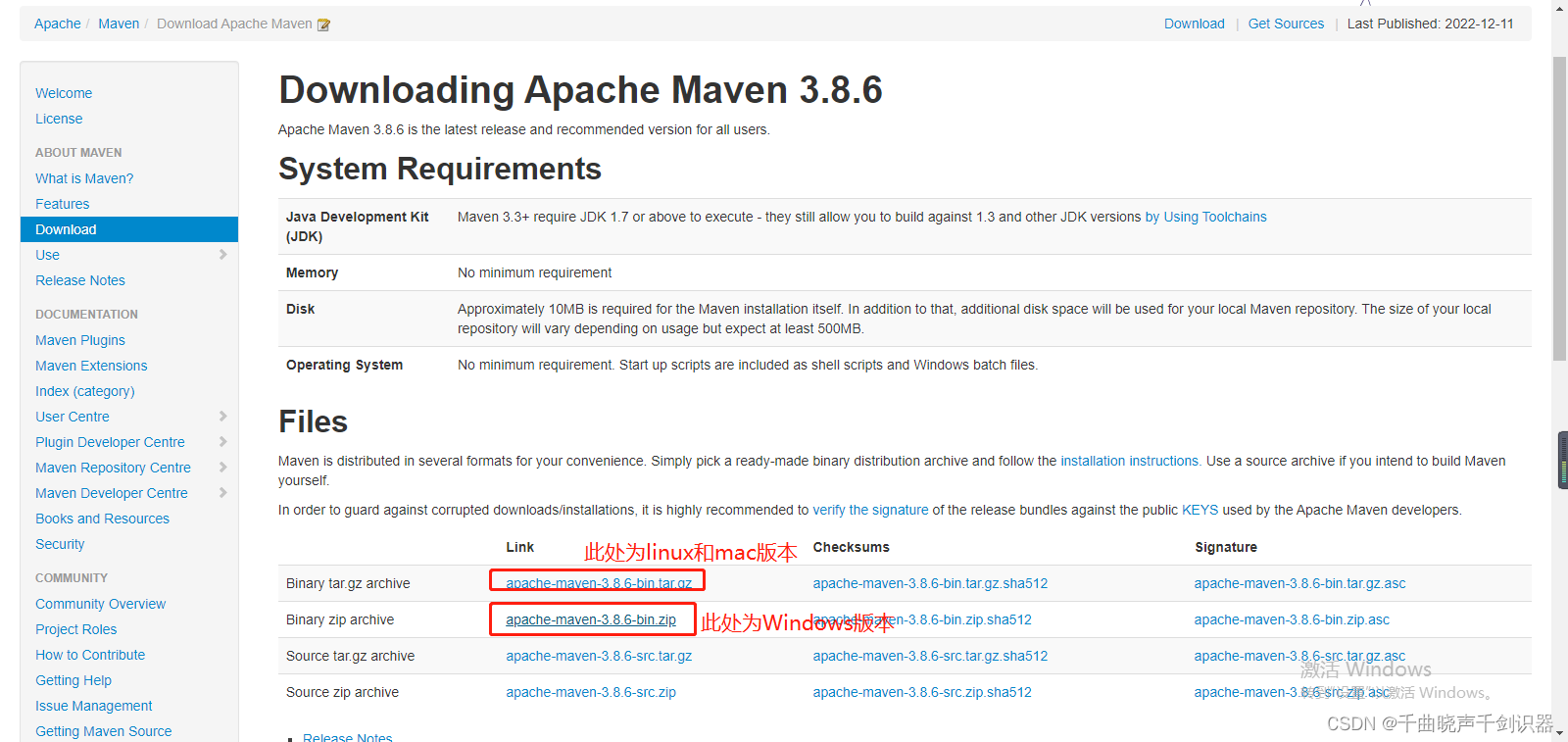The width and height of the screenshot is (1568, 742).
Task: Open Project Roles page
Action: pyautogui.click(x=75, y=629)
